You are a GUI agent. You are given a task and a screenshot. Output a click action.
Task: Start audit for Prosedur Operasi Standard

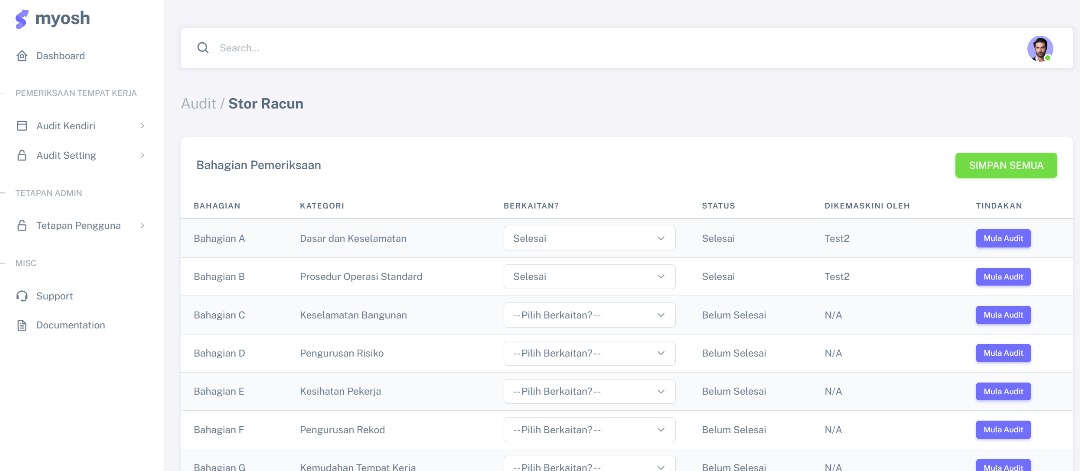click(x=1002, y=277)
